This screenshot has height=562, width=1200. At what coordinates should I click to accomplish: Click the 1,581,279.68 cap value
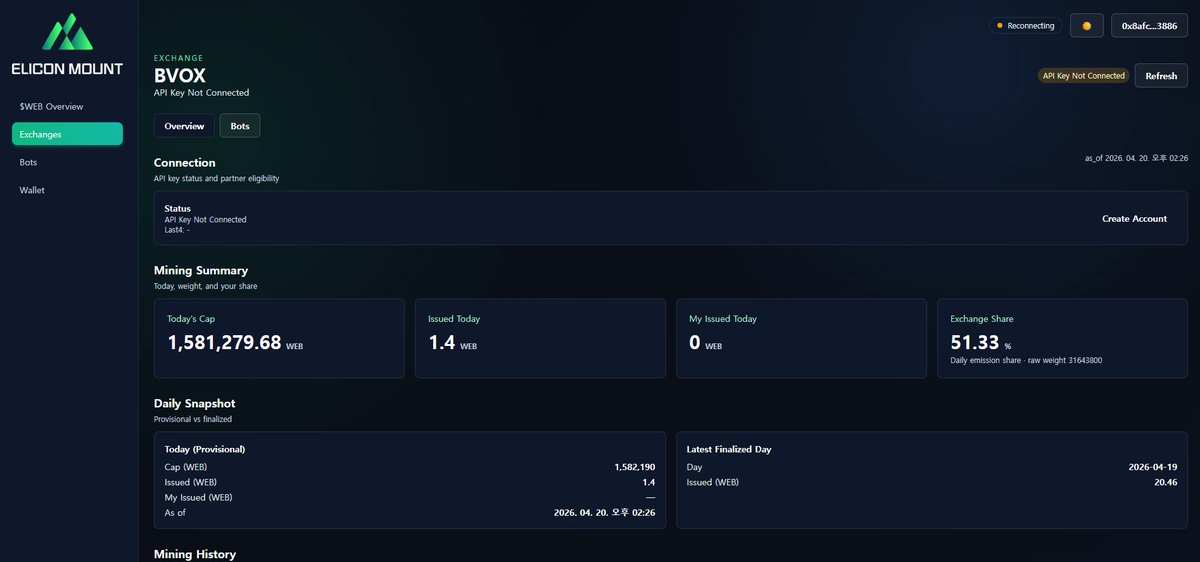[224, 343]
